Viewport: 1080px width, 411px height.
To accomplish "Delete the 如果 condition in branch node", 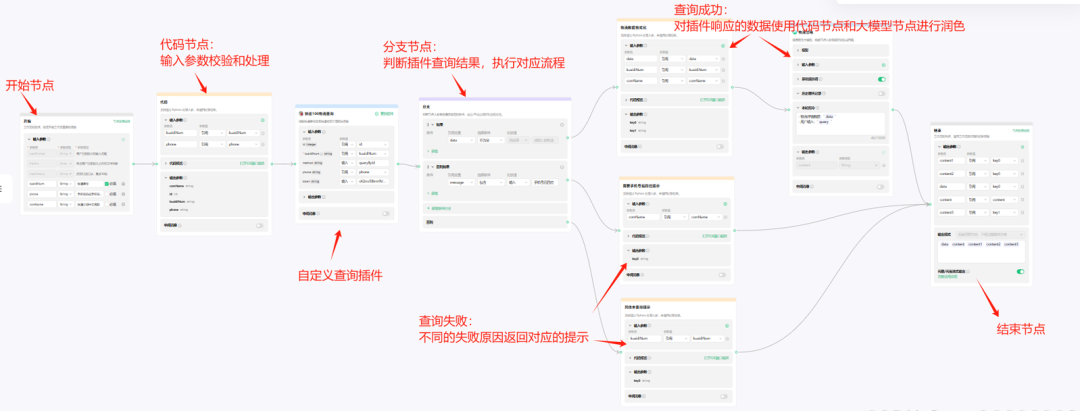I will 562,125.
